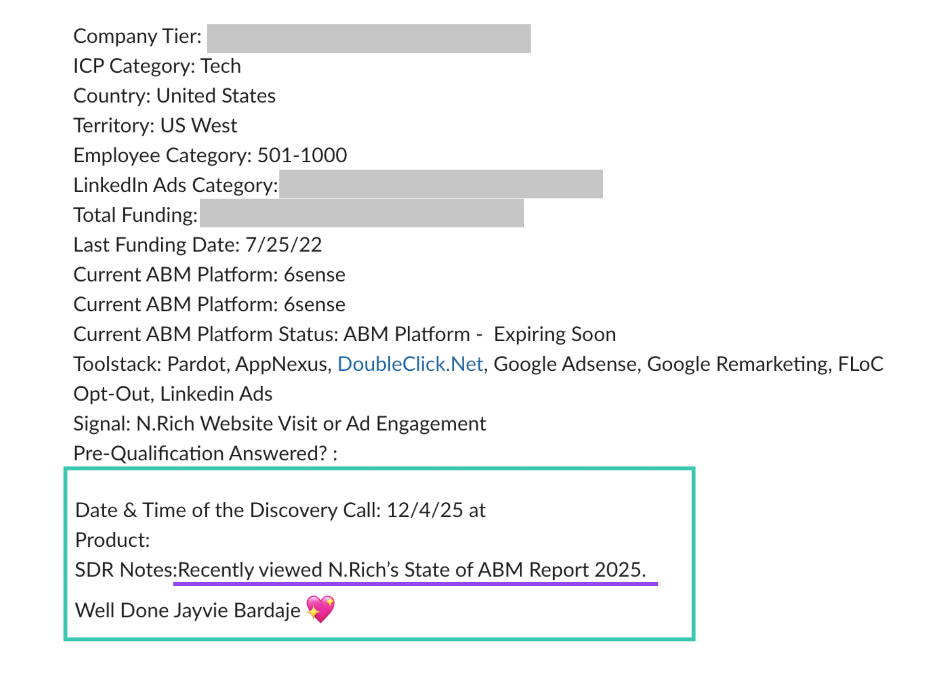Click the redacted Total Funding value
Screen dimensions: 950x687
[362, 214]
